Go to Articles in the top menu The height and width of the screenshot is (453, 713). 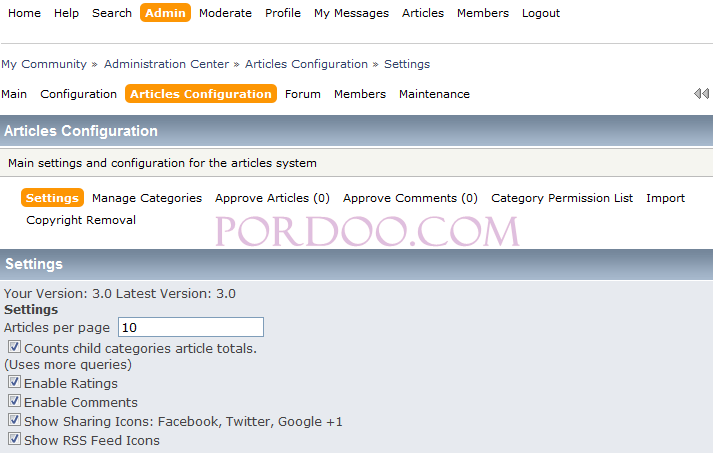(x=423, y=13)
